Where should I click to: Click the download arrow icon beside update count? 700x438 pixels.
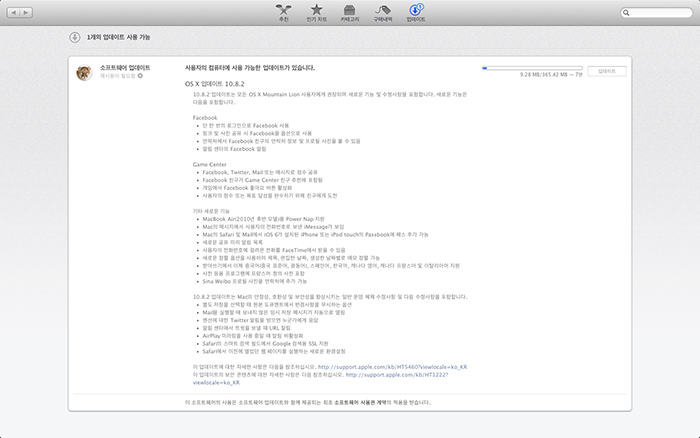[x=75, y=37]
